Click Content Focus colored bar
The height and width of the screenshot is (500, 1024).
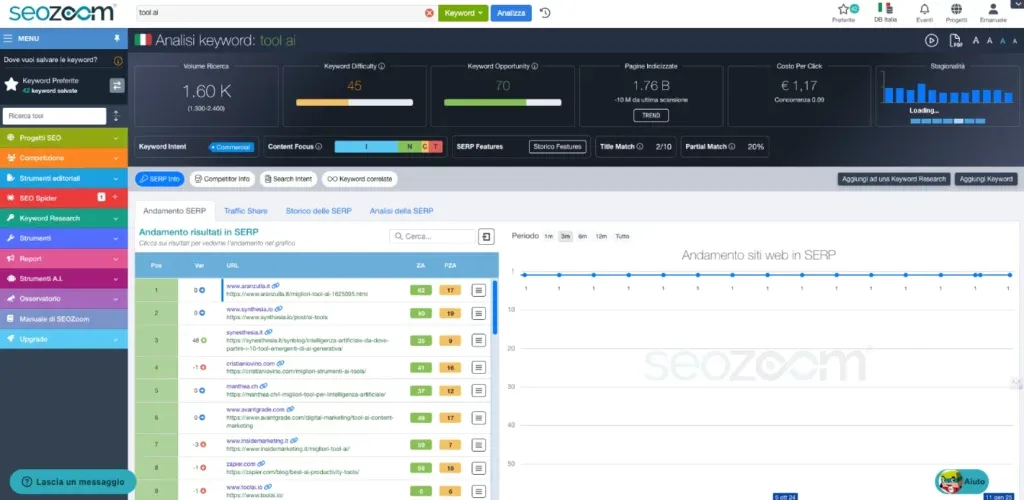[x=389, y=147]
